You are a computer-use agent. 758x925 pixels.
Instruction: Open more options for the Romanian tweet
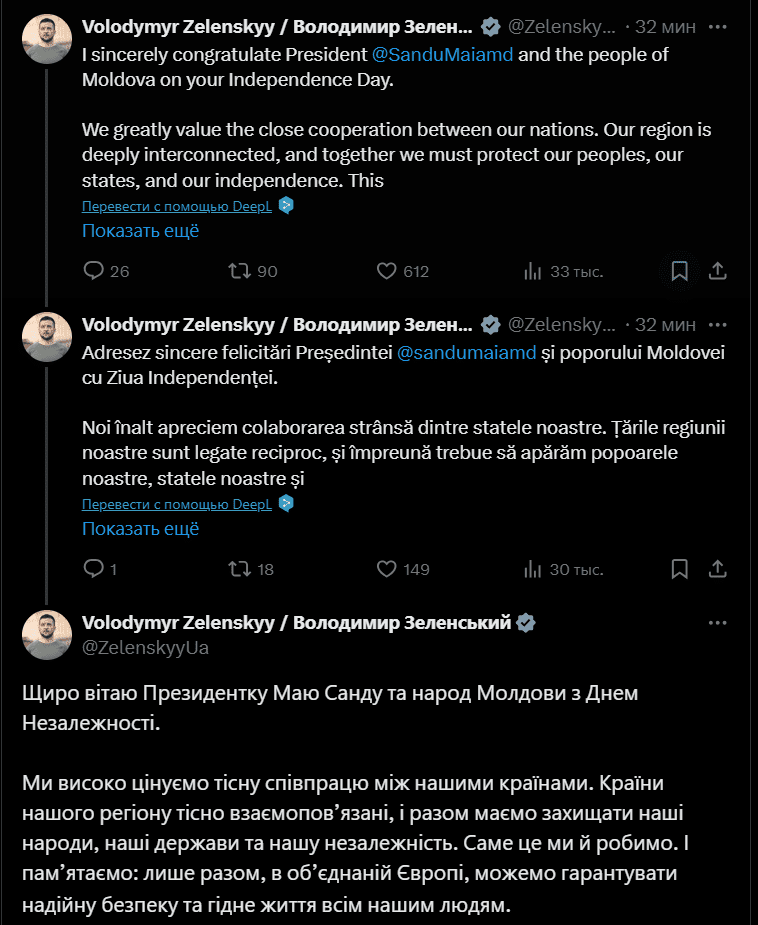click(x=717, y=323)
